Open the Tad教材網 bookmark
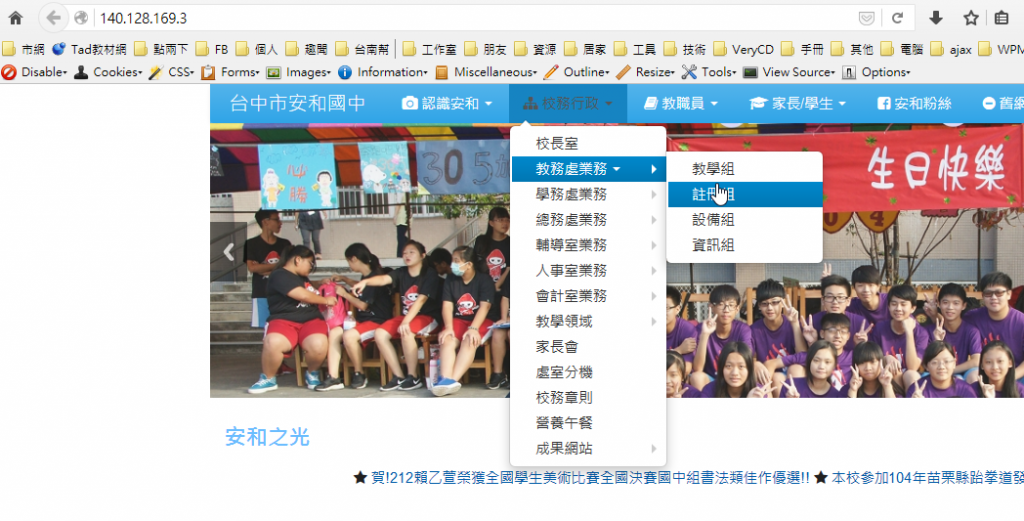 (89, 50)
